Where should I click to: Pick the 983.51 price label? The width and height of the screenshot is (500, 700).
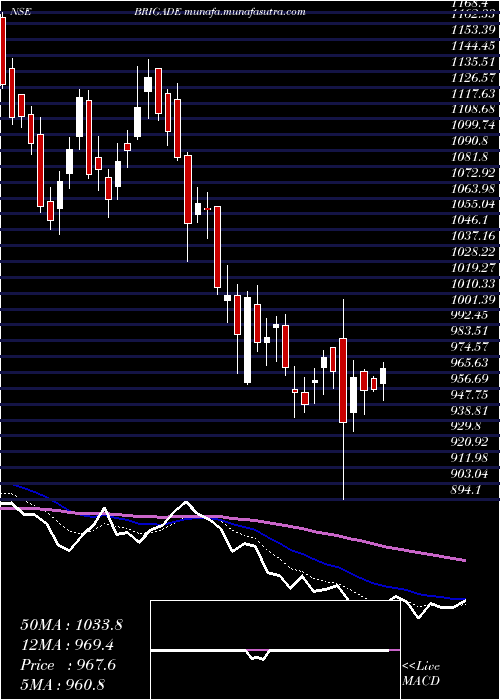(x=471, y=333)
